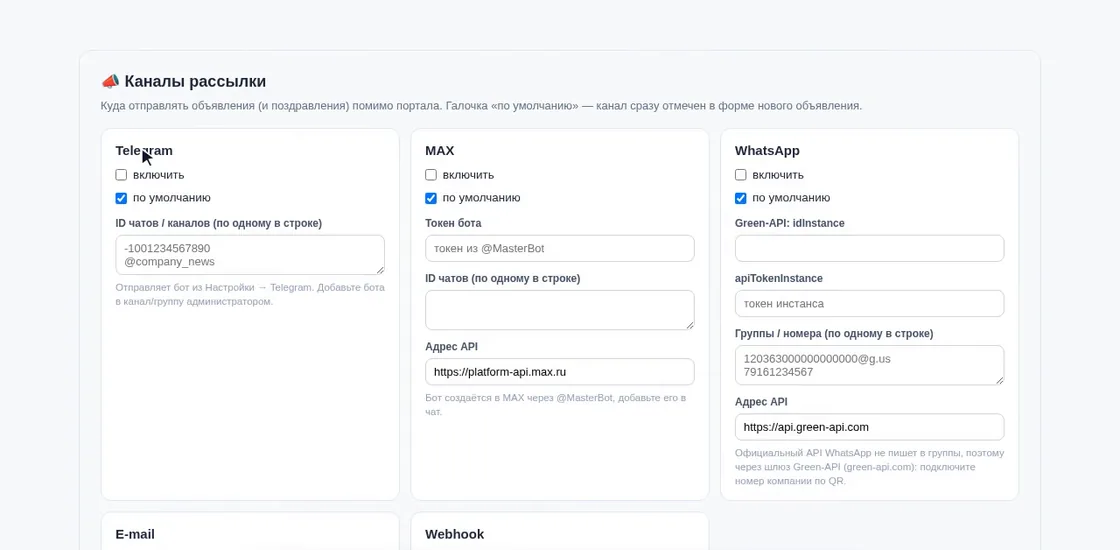Click the MAX «Адрес API» field with platform-api.max.ru
Image resolution: width=1120 pixels, height=550 pixels.
(560, 372)
